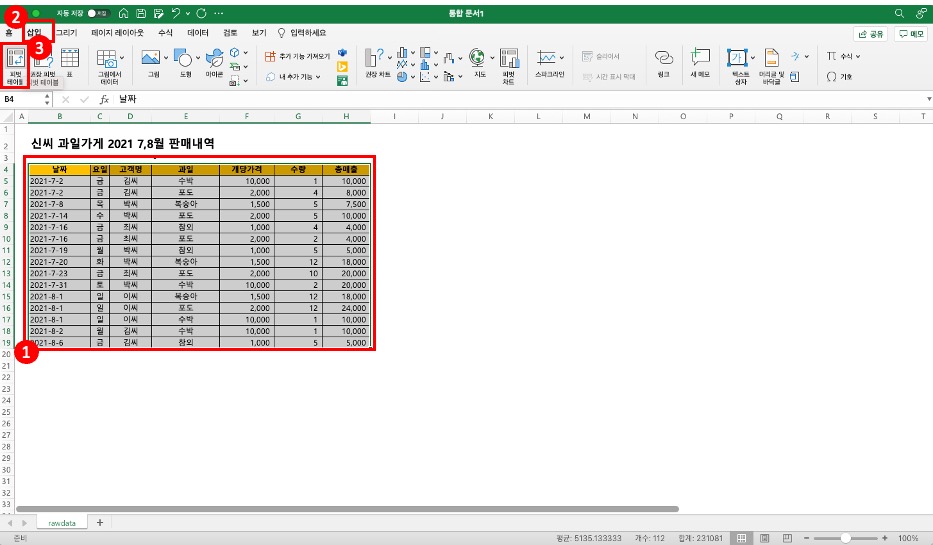Open the Data (데이터) ribbon tab

198,33
